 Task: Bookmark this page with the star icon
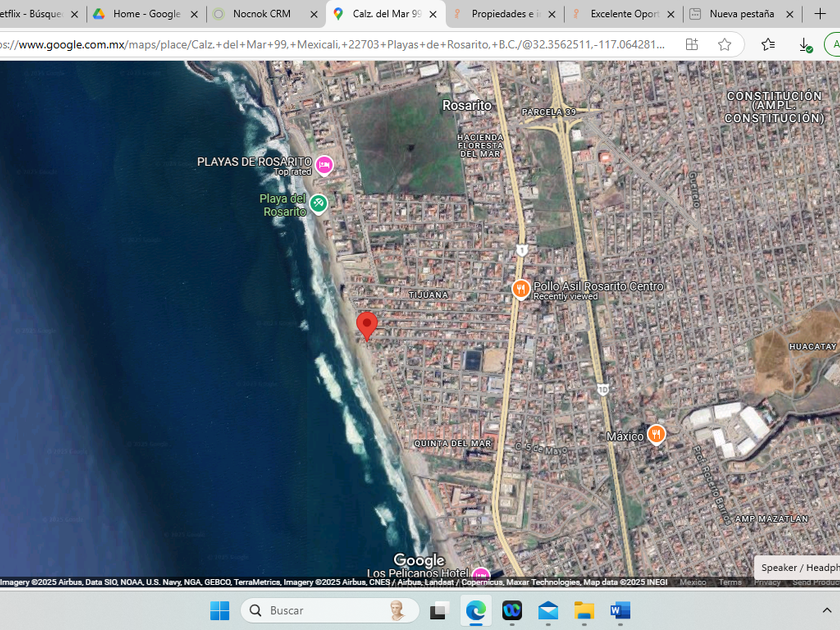[x=724, y=45]
